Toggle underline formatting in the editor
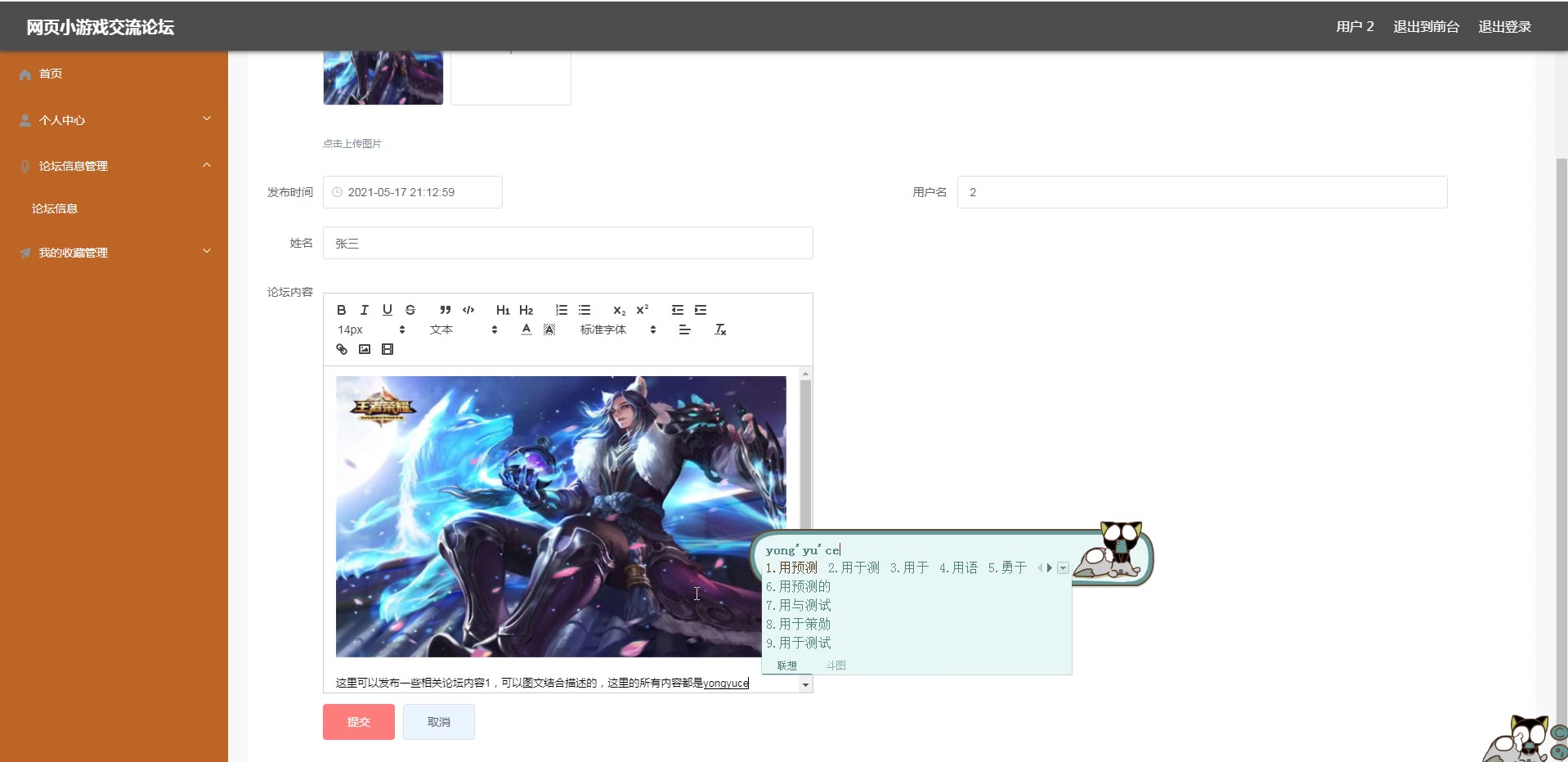The image size is (1568, 762). [388, 310]
